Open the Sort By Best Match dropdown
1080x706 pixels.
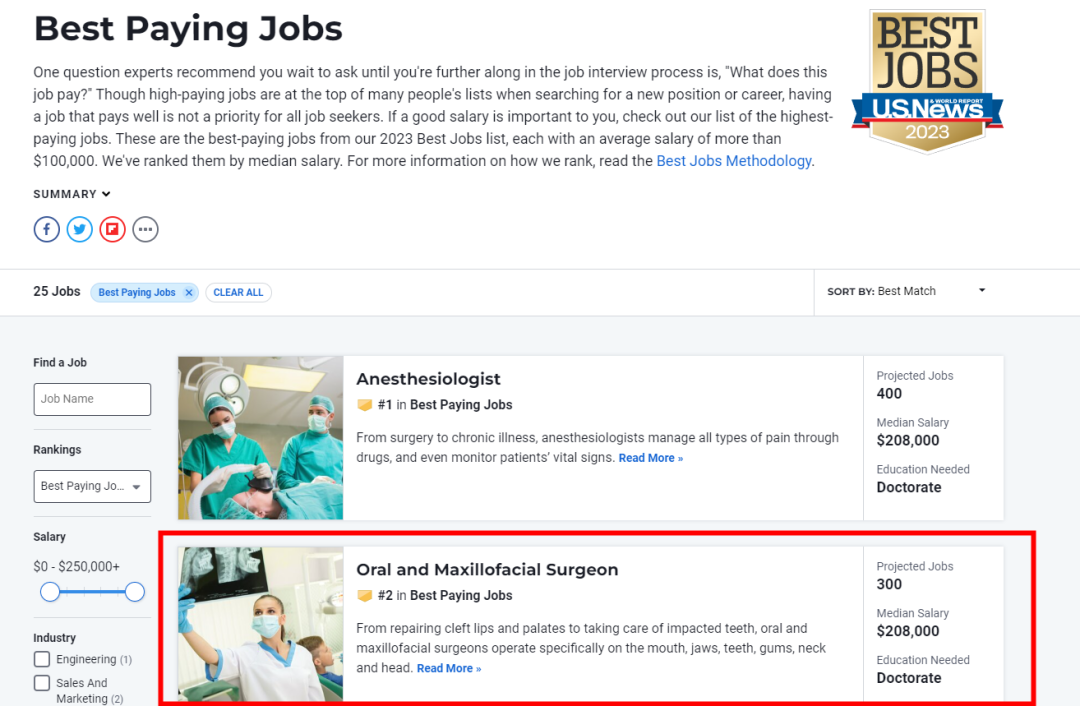click(906, 291)
